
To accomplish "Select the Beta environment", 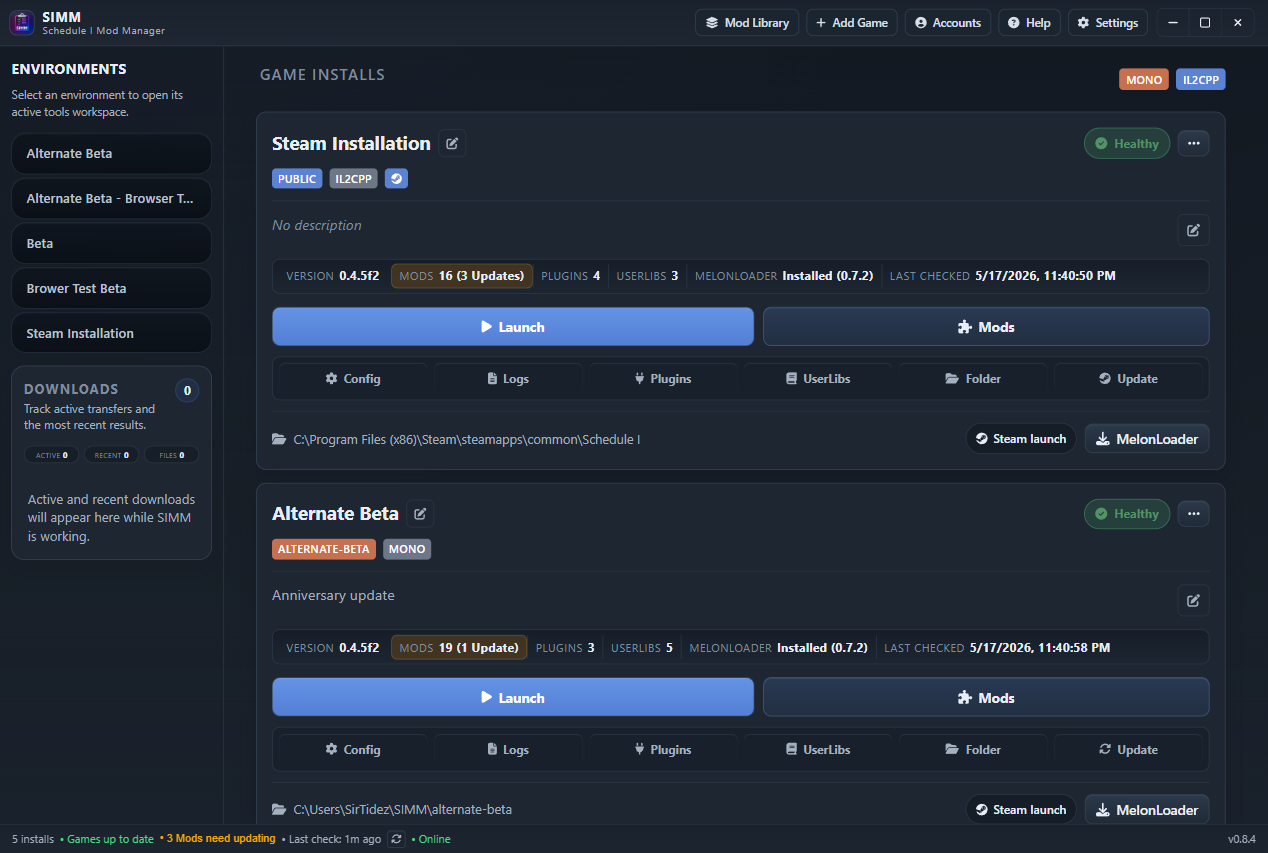I will point(111,243).
